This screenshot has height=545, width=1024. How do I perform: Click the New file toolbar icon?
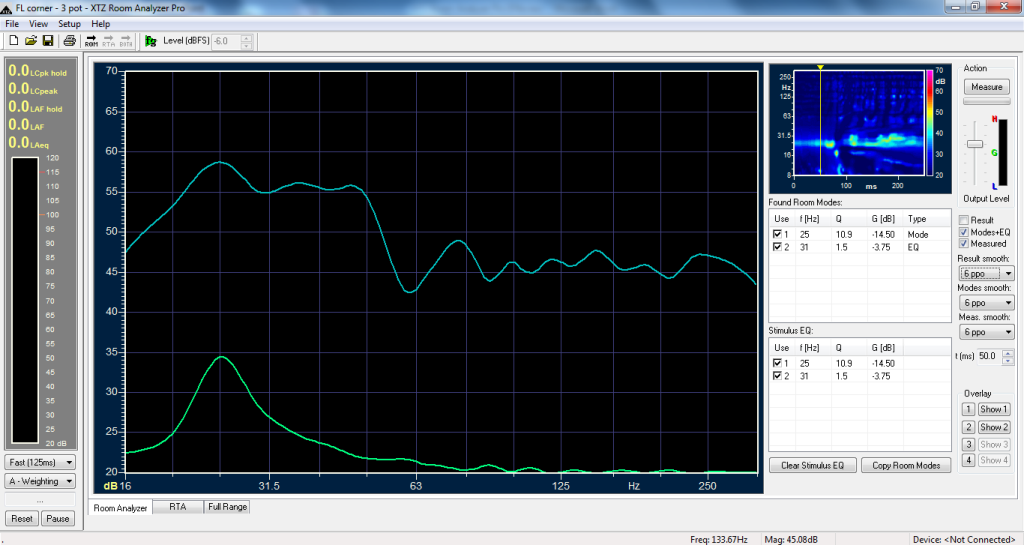[12, 41]
